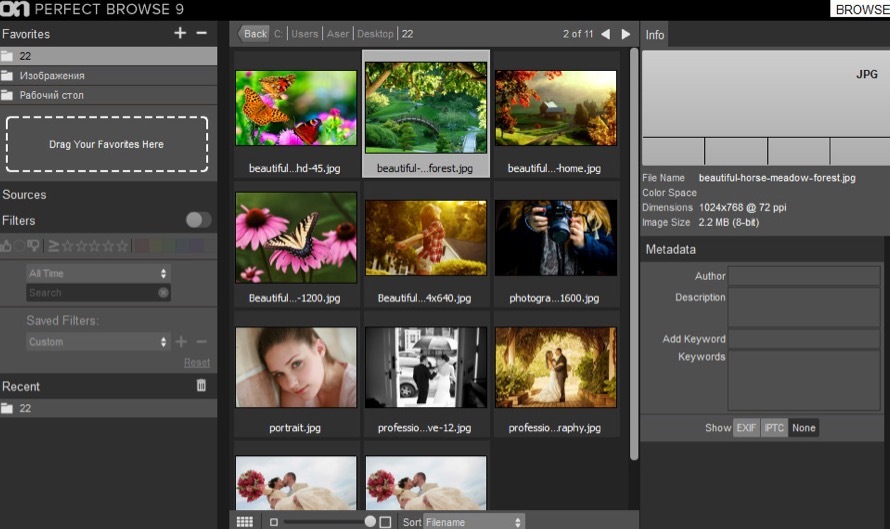This screenshot has height=529, width=890.
Task: Click the thumbnail size slider handle
Action: (370, 522)
